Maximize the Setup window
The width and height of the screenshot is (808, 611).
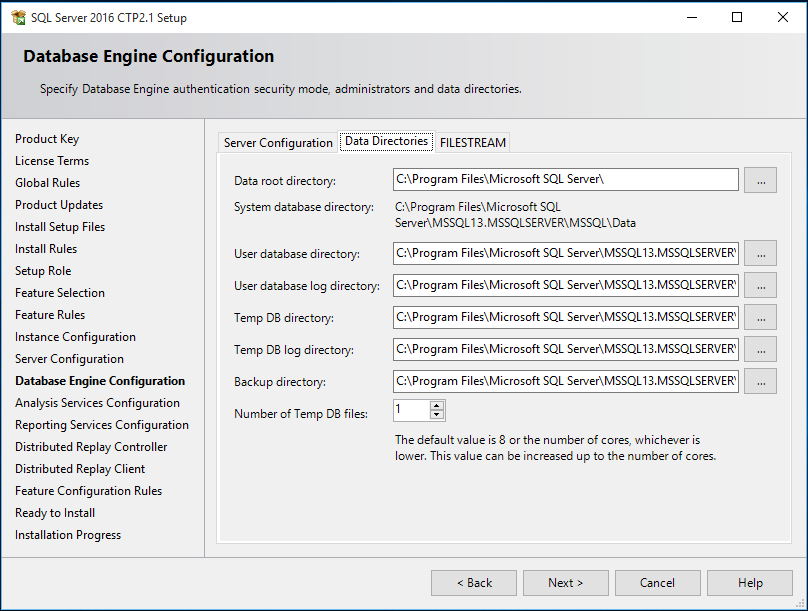(737, 18)
